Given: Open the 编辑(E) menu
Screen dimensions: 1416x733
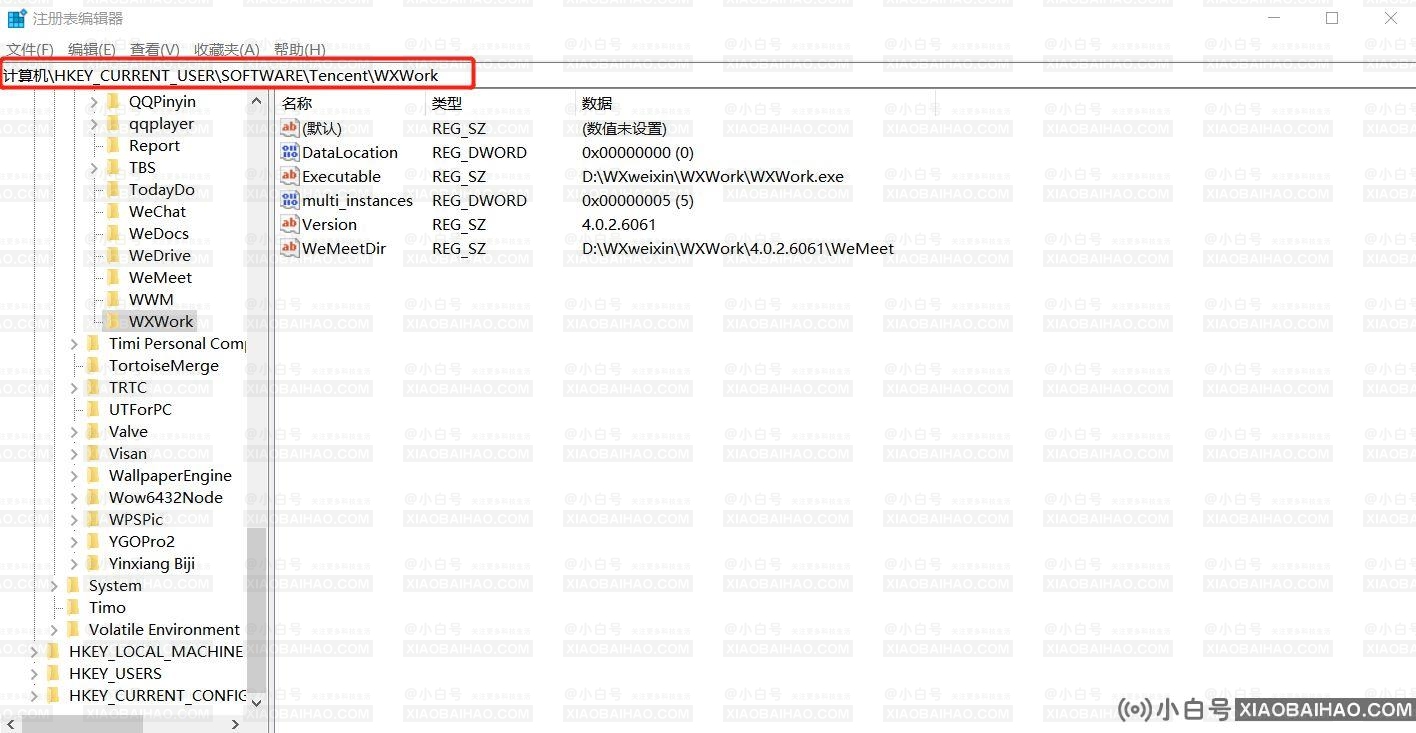Looking at the screenshot, I should 92,49.
